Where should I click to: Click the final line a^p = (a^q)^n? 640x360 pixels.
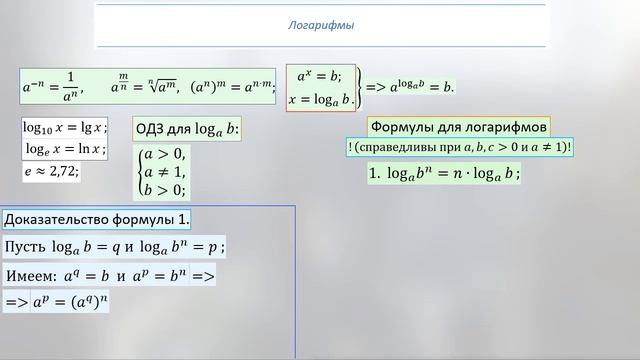pyautogui.click(x=56, y=302)
